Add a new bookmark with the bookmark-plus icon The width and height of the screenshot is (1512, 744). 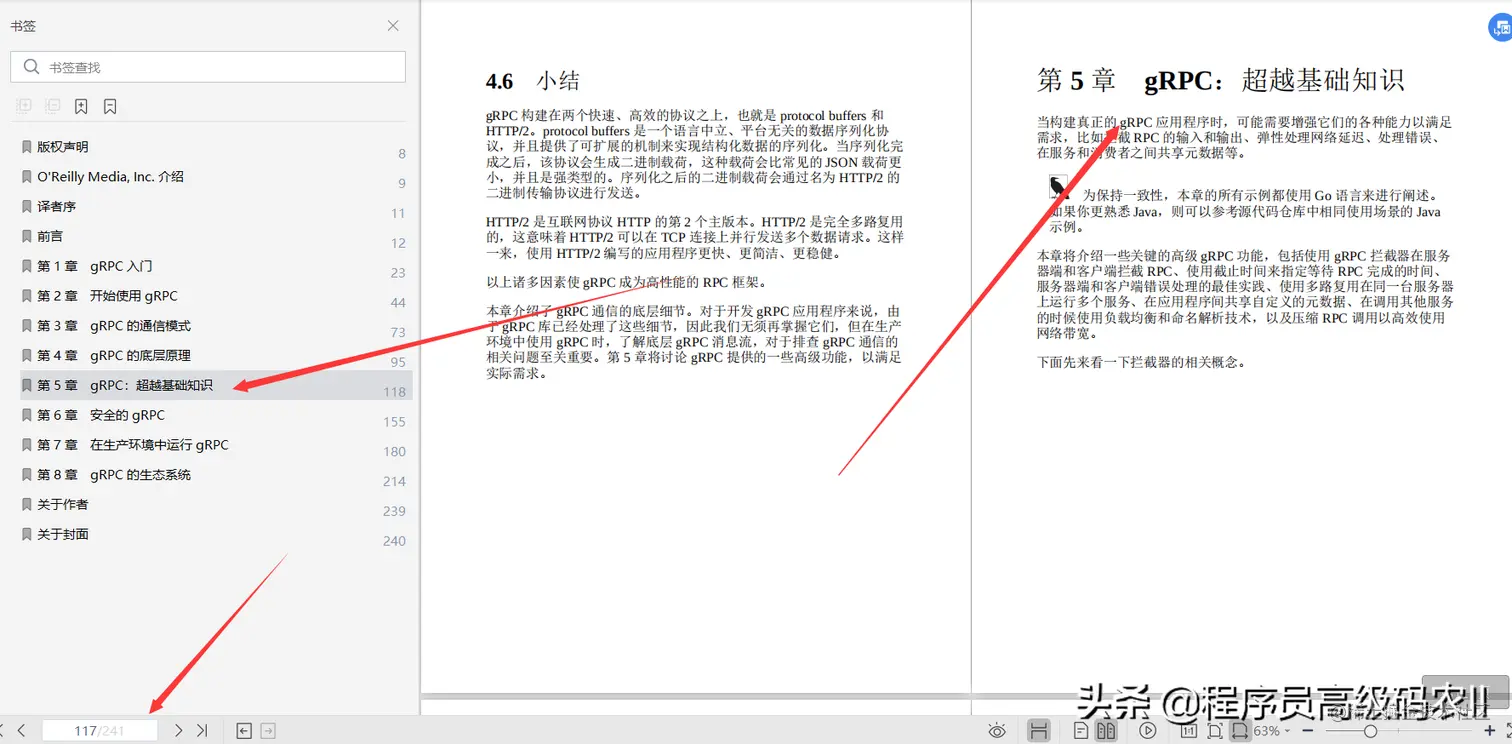tap(81, 106)
